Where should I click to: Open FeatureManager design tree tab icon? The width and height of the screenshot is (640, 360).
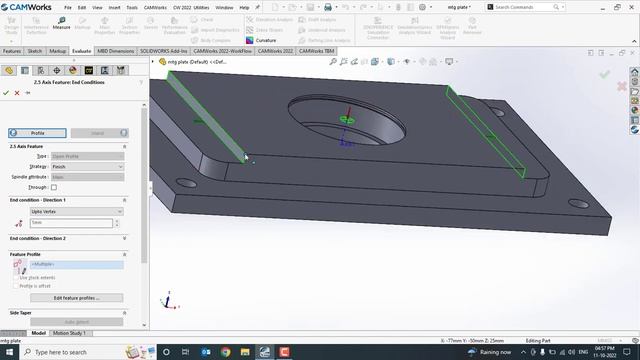point(9,71)
